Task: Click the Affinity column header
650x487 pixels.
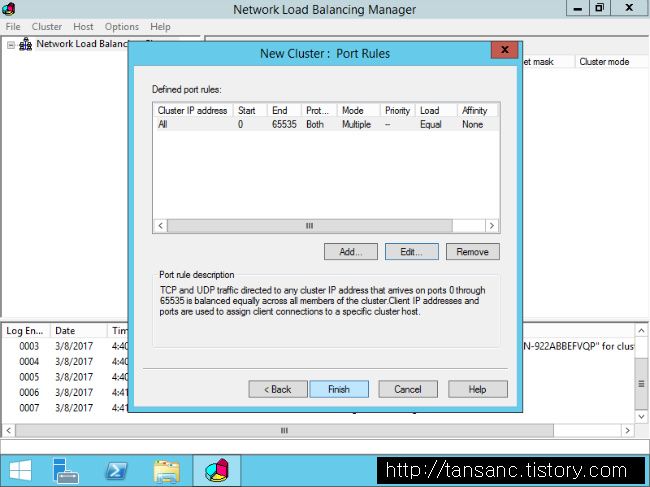Action: 478,110
